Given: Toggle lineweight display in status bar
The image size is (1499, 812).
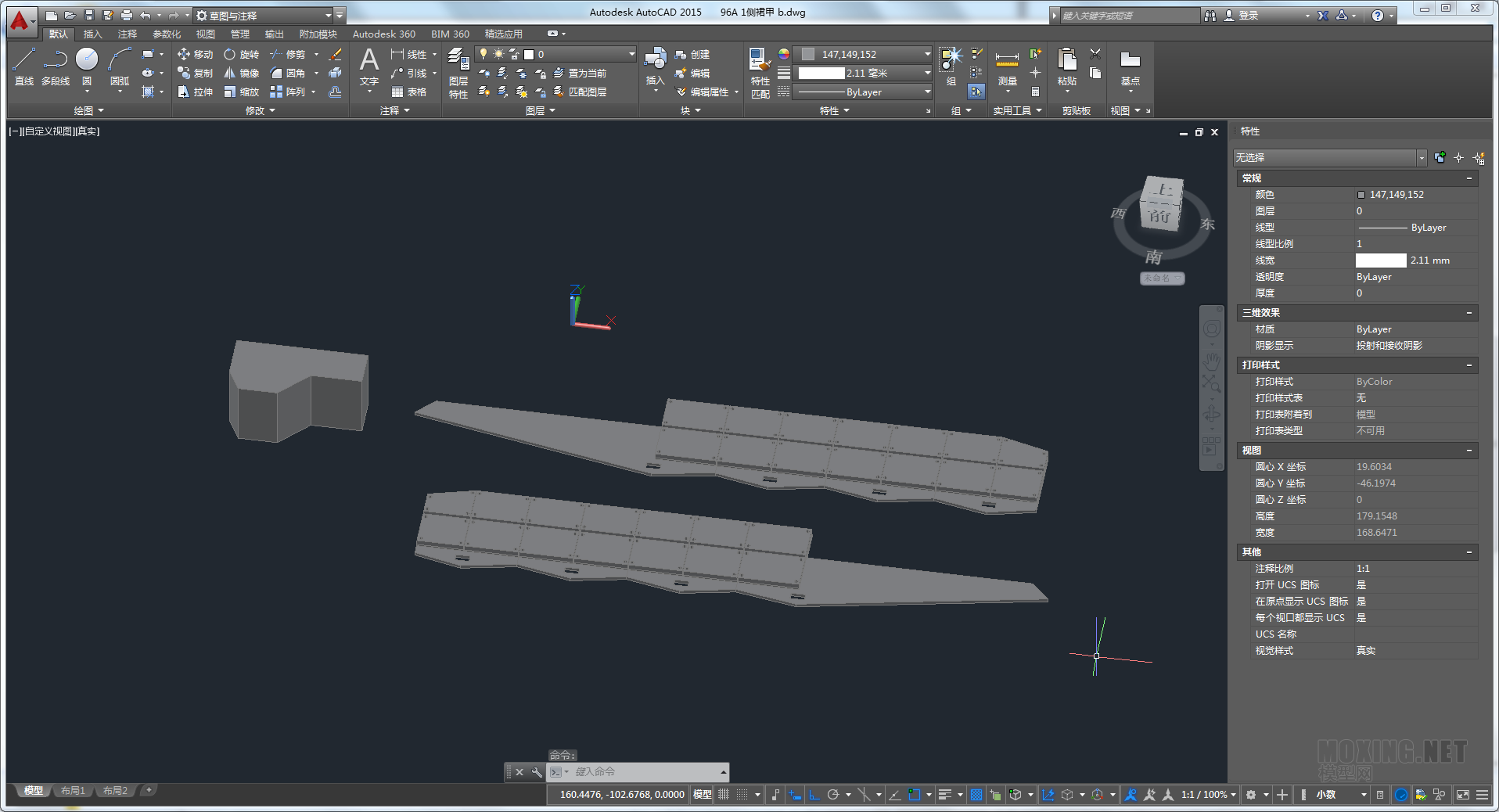Looking at the screenshot, I should coord(944,795).
